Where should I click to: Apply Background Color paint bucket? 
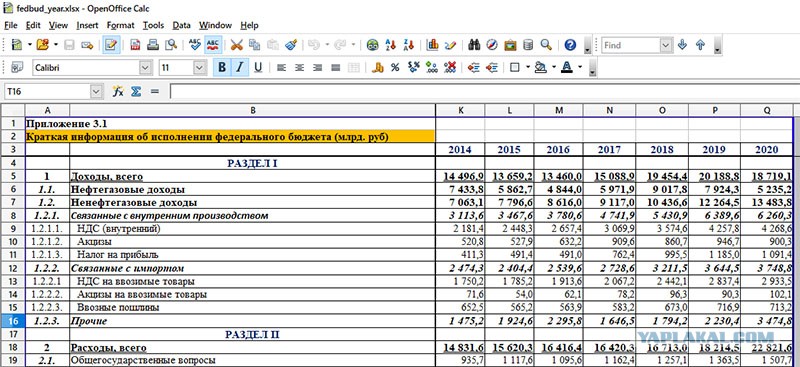pos(541,67)
